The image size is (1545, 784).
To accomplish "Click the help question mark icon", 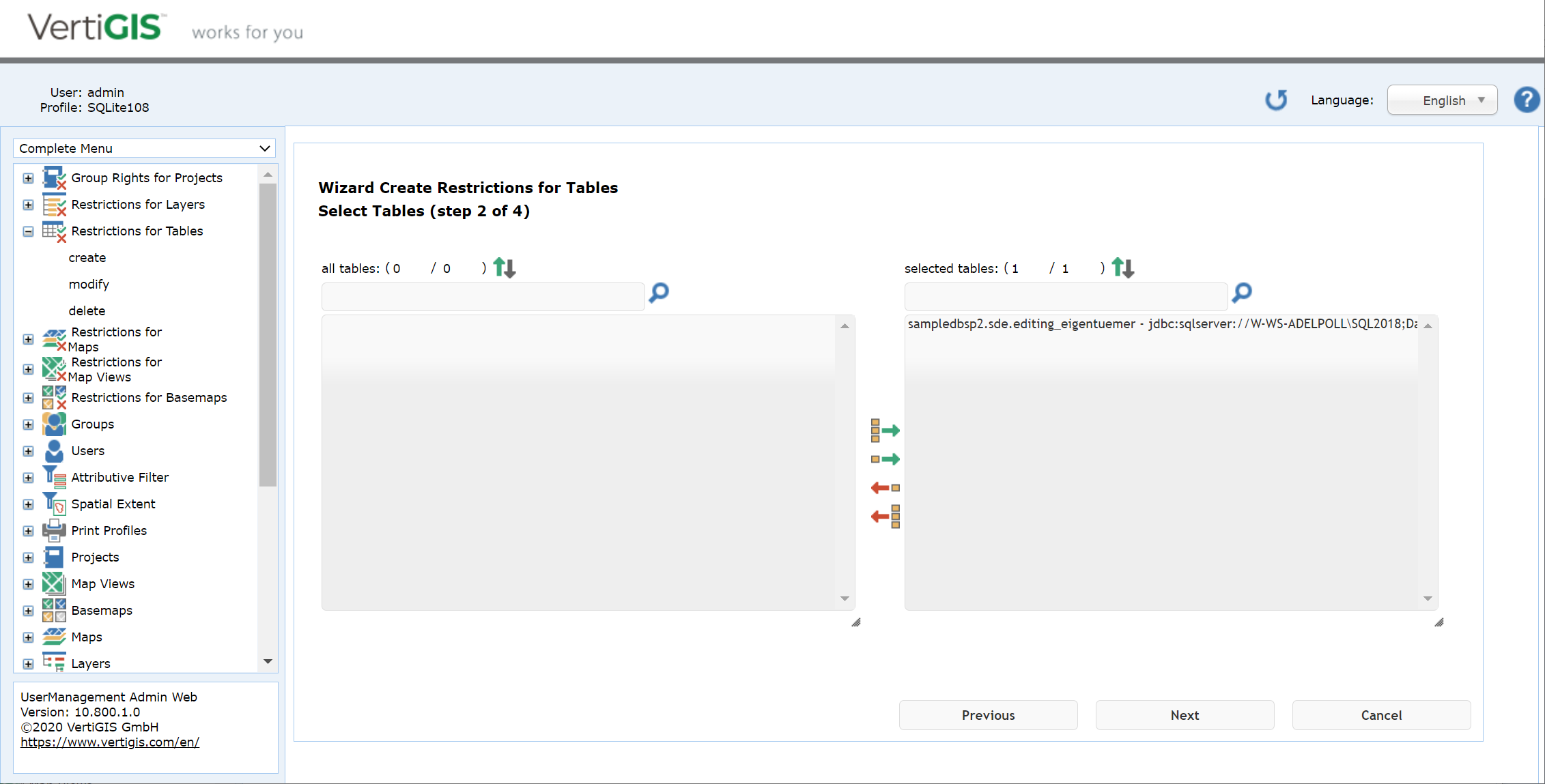I will [1527, 100].
